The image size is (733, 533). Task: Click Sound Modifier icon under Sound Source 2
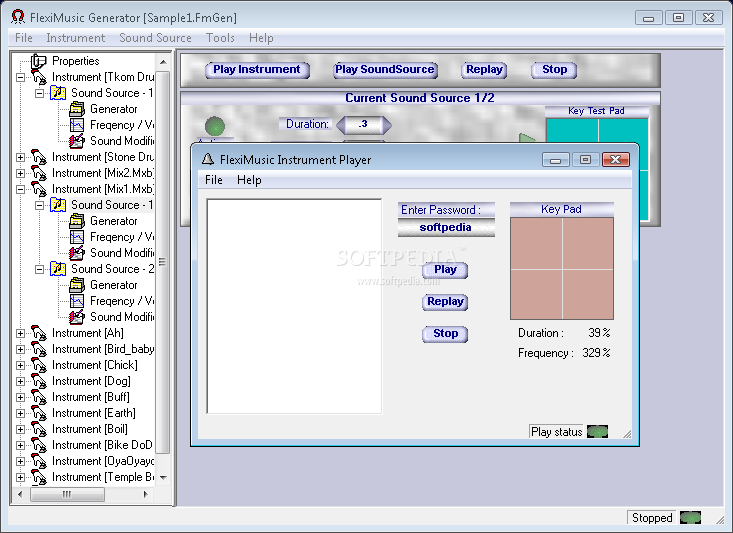tap(77, 317)
